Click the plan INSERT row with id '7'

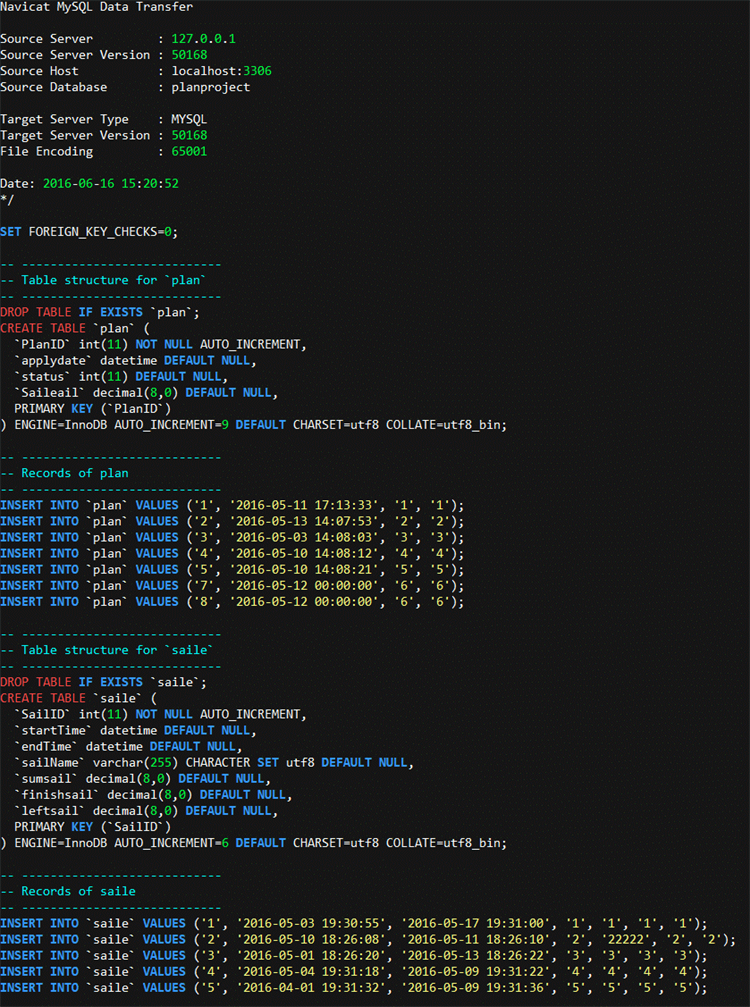point(232,586)
